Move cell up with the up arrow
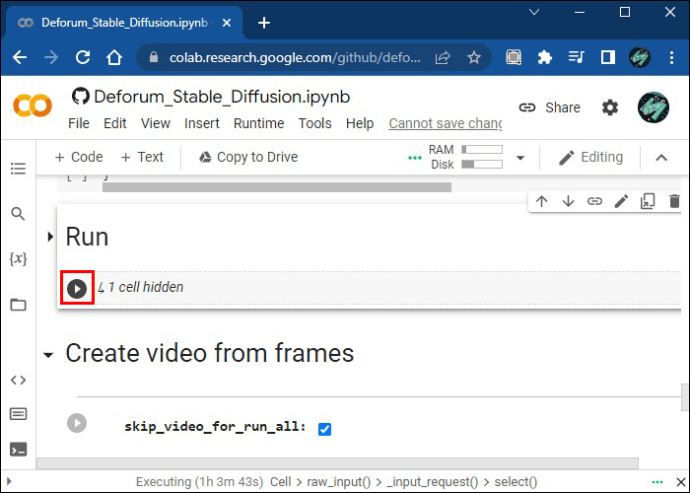This screenshot has width=690, height=493. tap(542, 202)
